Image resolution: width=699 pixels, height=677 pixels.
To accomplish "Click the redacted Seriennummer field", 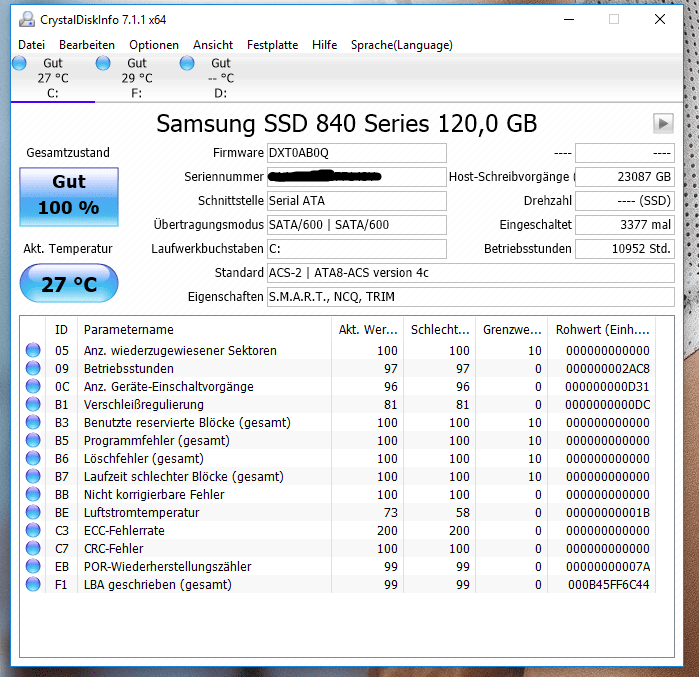I will click(x=357, y=177).
